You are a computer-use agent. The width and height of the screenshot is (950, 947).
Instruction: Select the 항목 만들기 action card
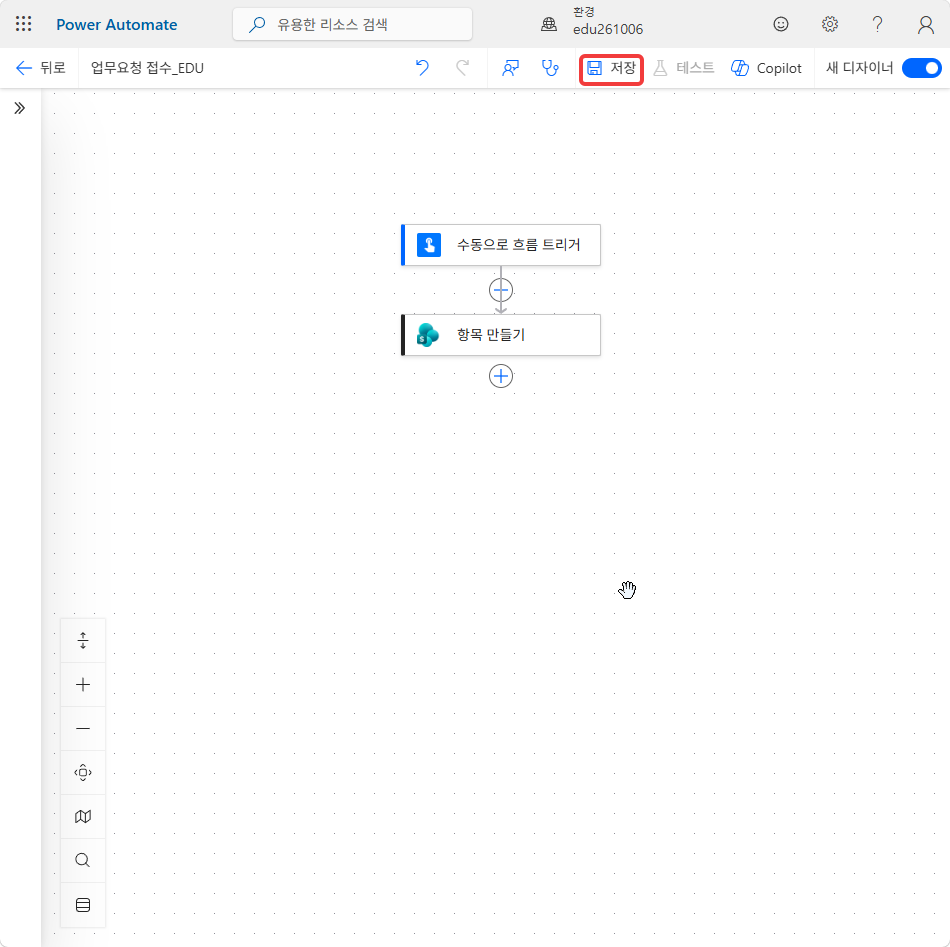tap(501, 334)
